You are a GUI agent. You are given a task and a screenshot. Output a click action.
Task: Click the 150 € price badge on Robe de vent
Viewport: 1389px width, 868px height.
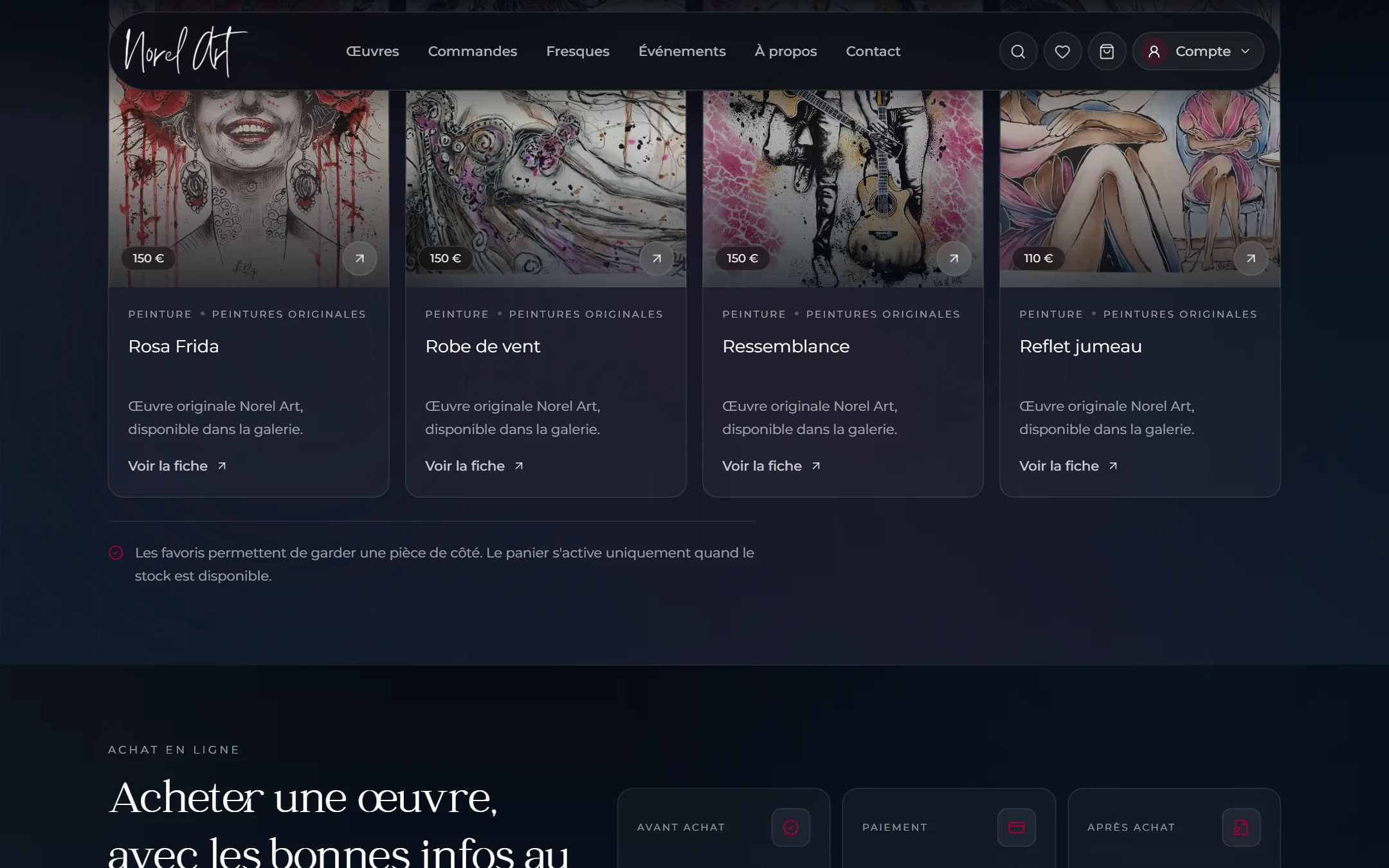click(x=446, y=258)
